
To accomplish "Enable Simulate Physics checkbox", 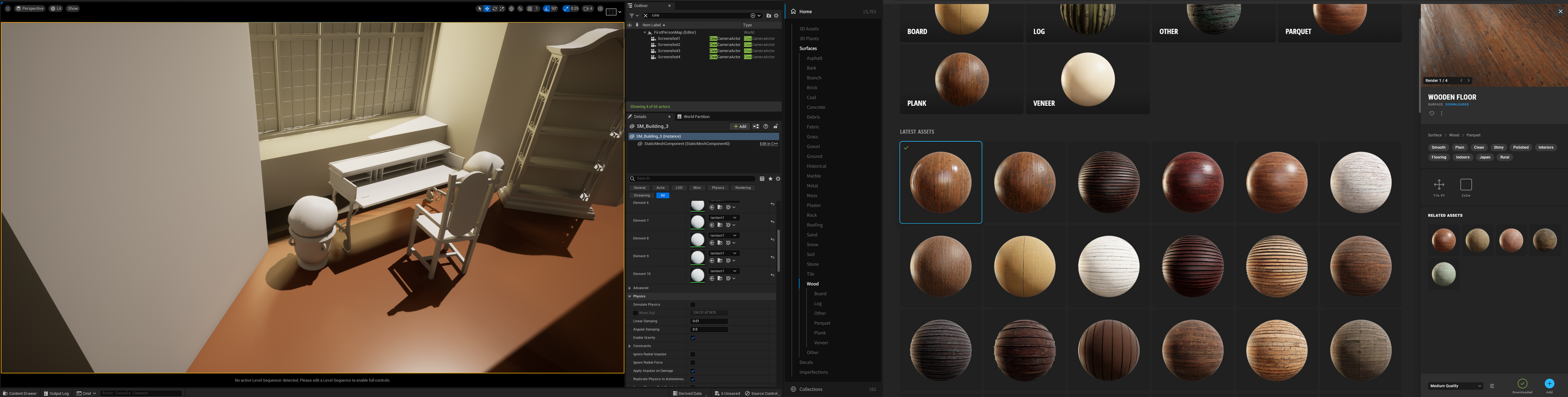I will 693,304.
